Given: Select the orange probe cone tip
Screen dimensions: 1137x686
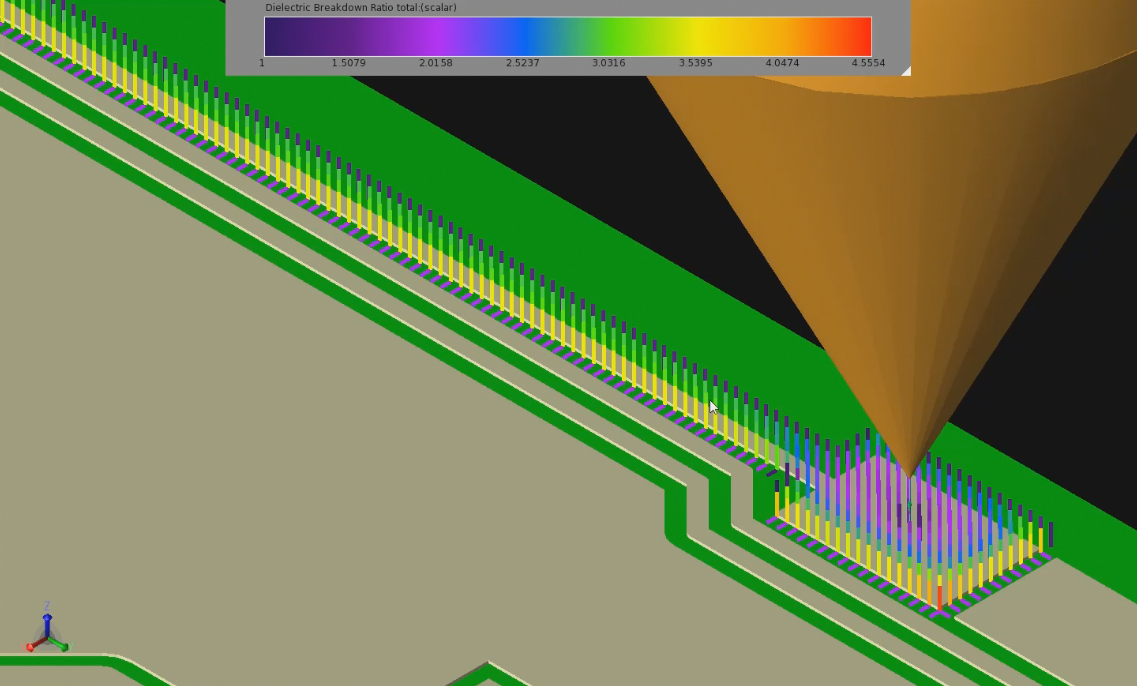Looking at the screenshot, I should 908,468.
